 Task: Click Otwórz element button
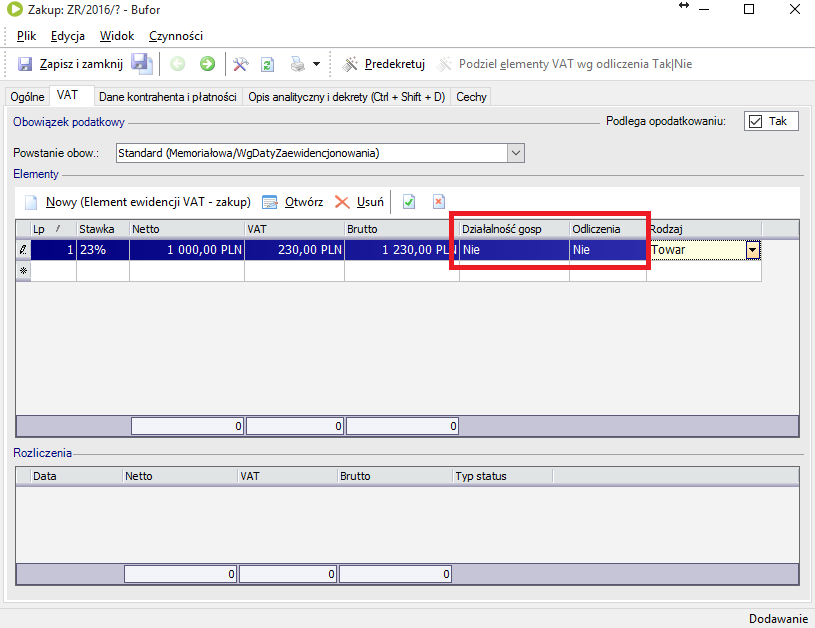click(x=292, y=202)
